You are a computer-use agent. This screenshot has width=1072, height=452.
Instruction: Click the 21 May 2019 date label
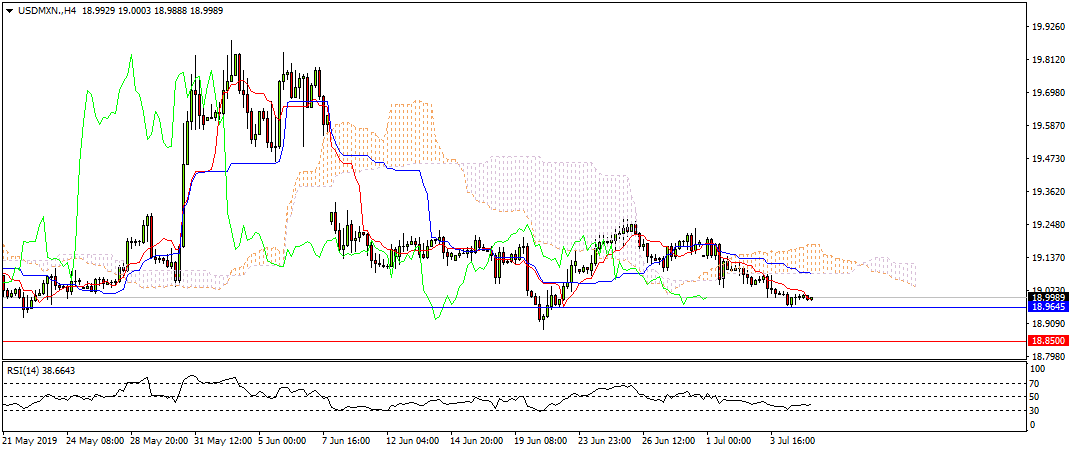click(x=30, y=440)
